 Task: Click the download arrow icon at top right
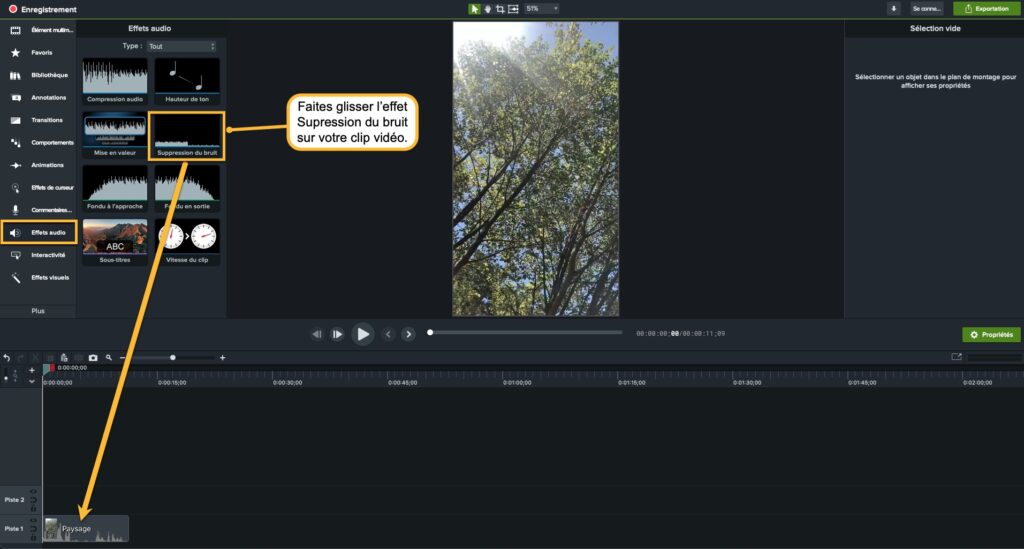tap(893, 8)
